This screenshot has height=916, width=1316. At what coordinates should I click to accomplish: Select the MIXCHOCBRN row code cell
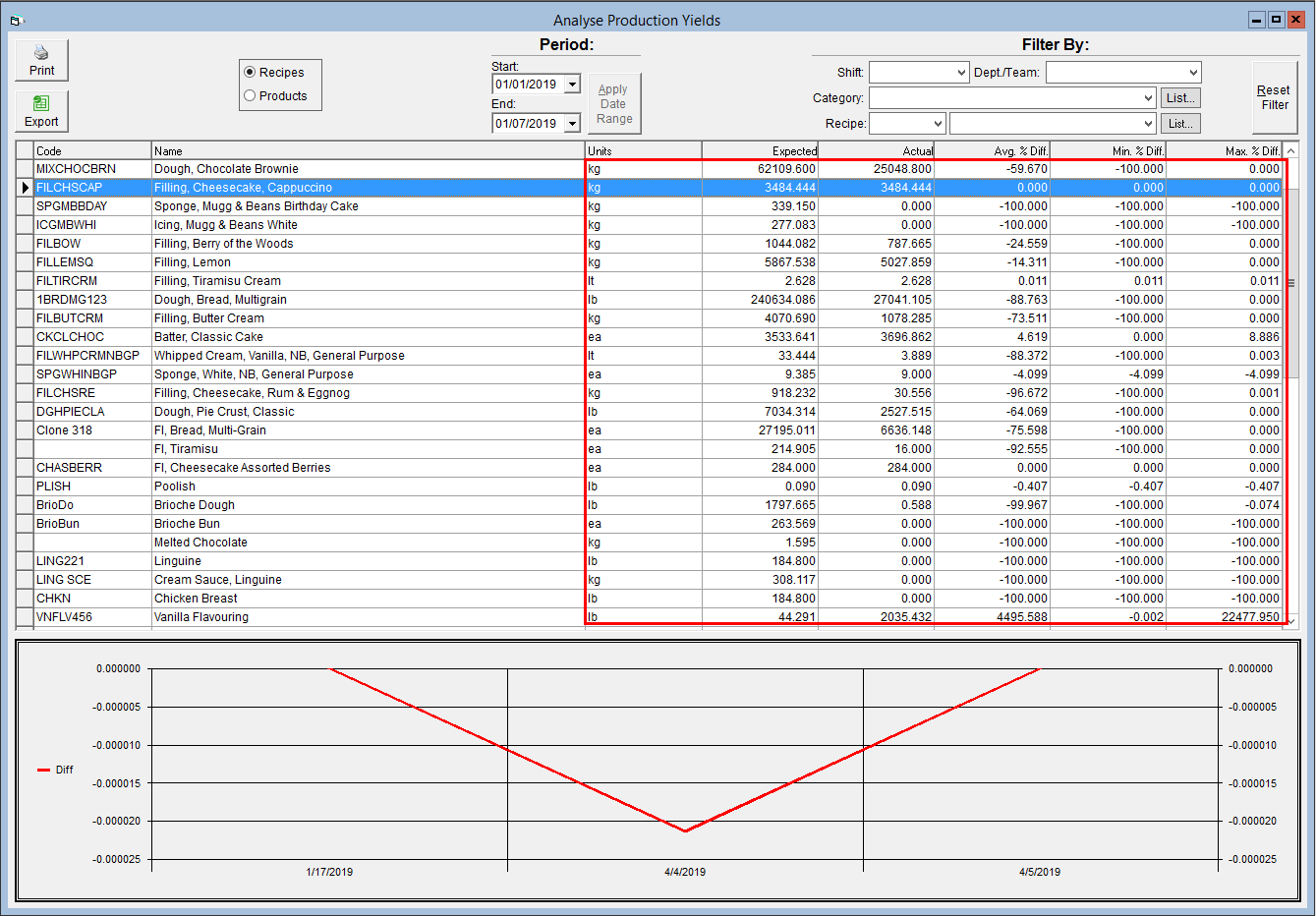tap(92, 169)
